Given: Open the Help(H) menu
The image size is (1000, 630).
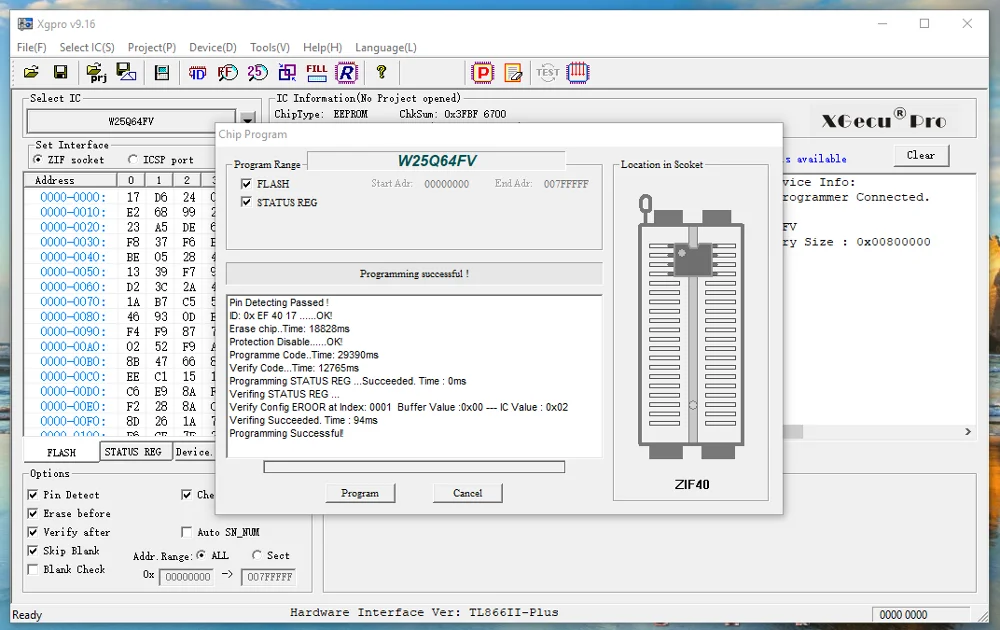Looking at the screenshot, I should [x=322, y=47].
